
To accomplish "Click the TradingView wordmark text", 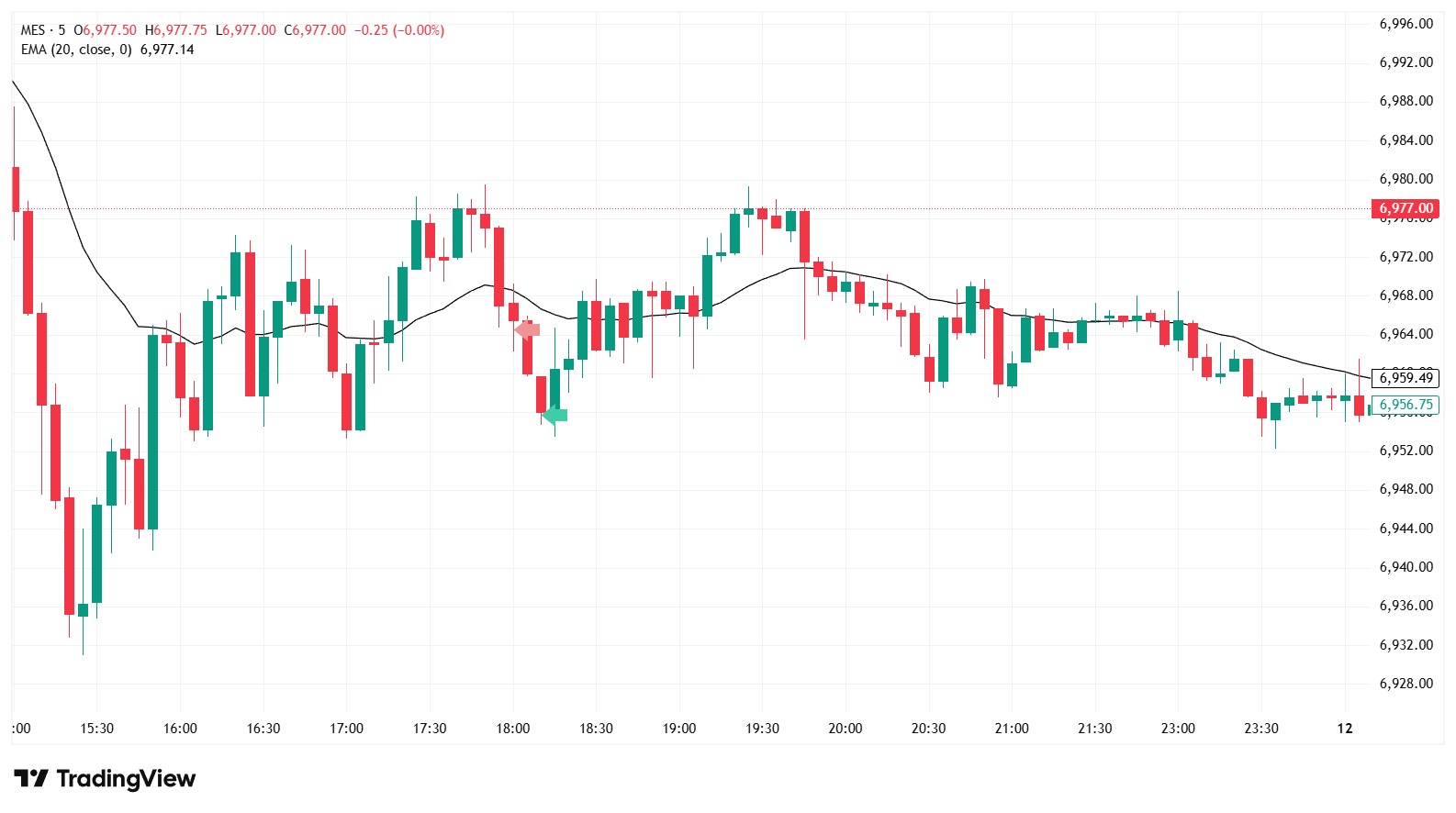I will [x=126, y=779].
